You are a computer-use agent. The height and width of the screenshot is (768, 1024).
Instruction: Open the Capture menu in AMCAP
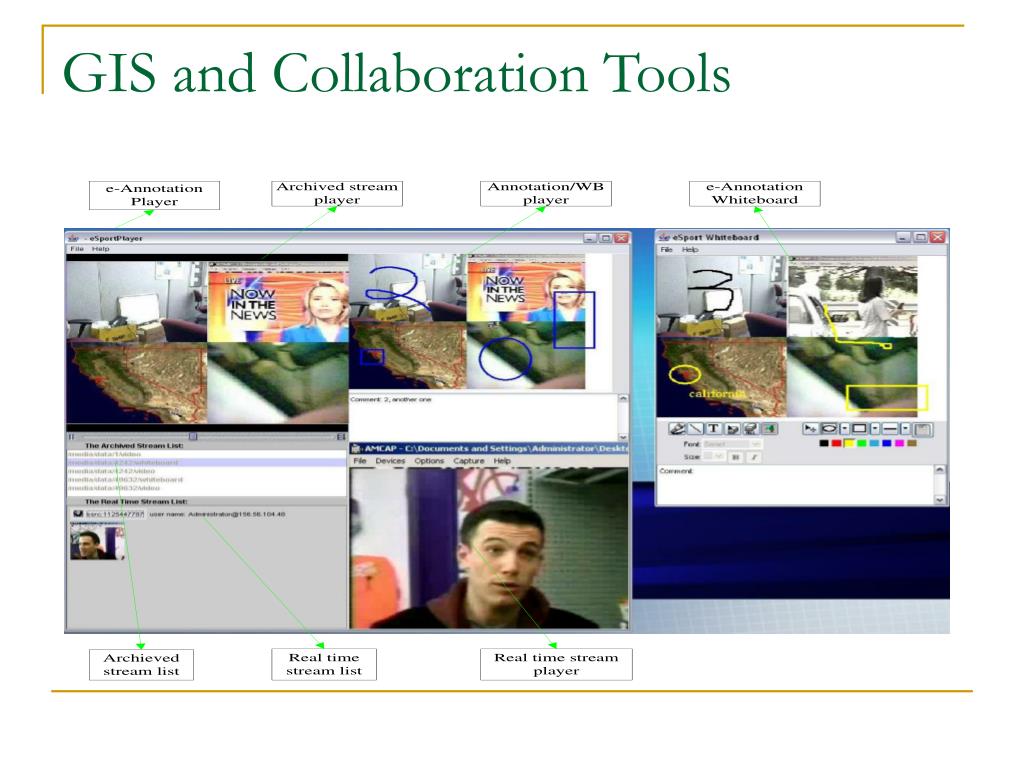click(469, 461)
